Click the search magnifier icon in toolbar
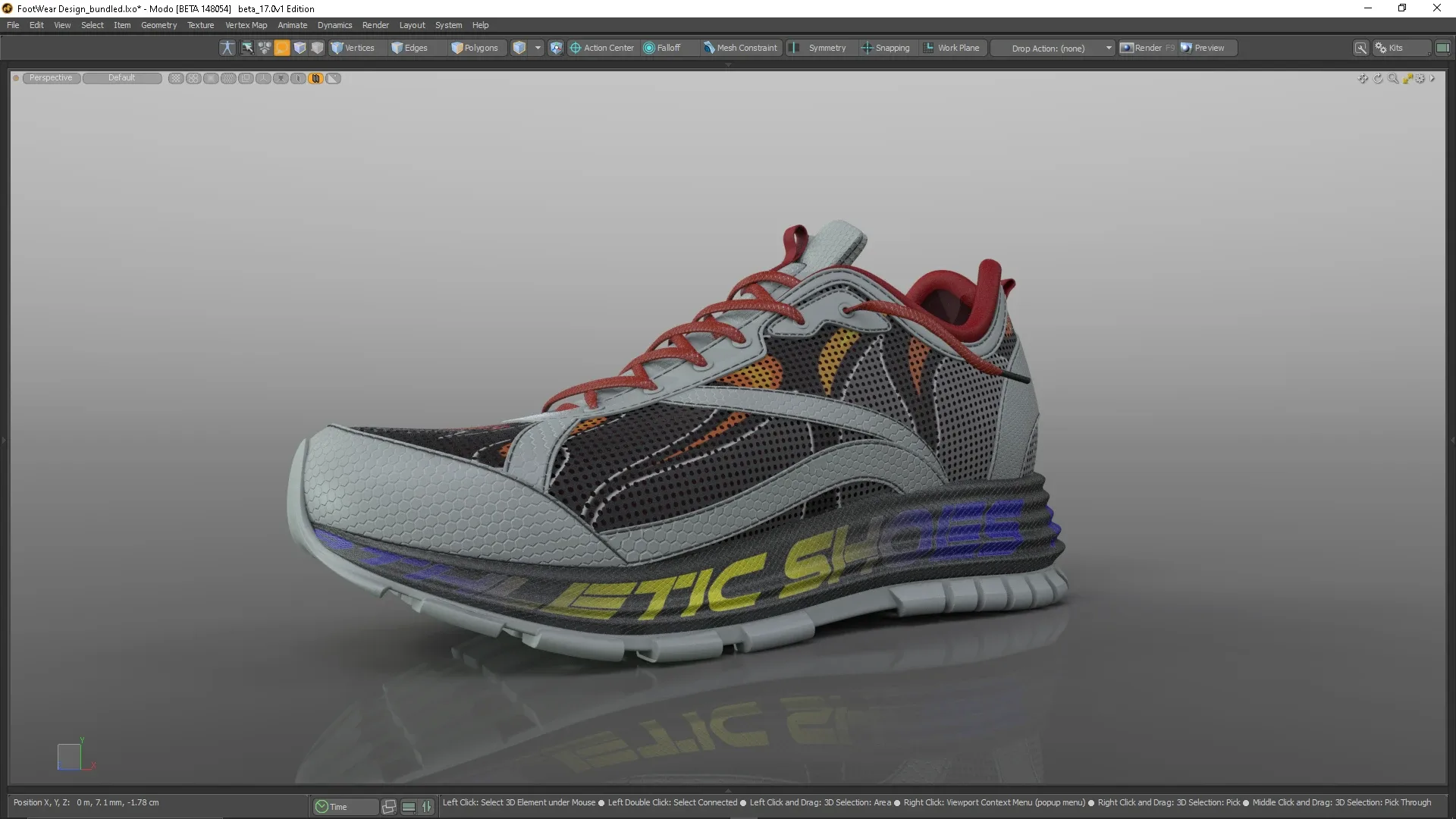 (x=1361, y=48)
